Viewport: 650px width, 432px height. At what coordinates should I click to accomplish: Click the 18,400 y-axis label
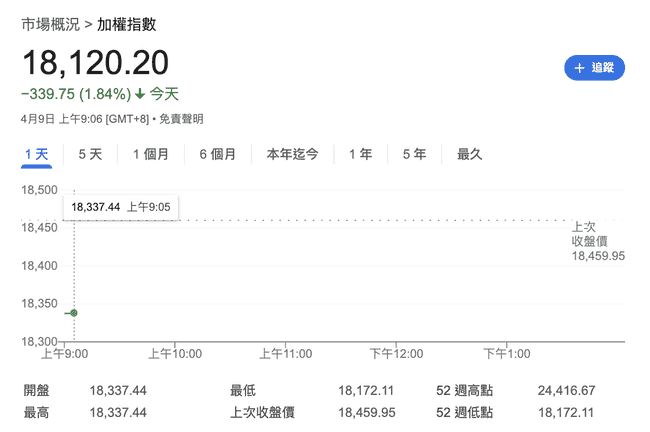(39, 266)
